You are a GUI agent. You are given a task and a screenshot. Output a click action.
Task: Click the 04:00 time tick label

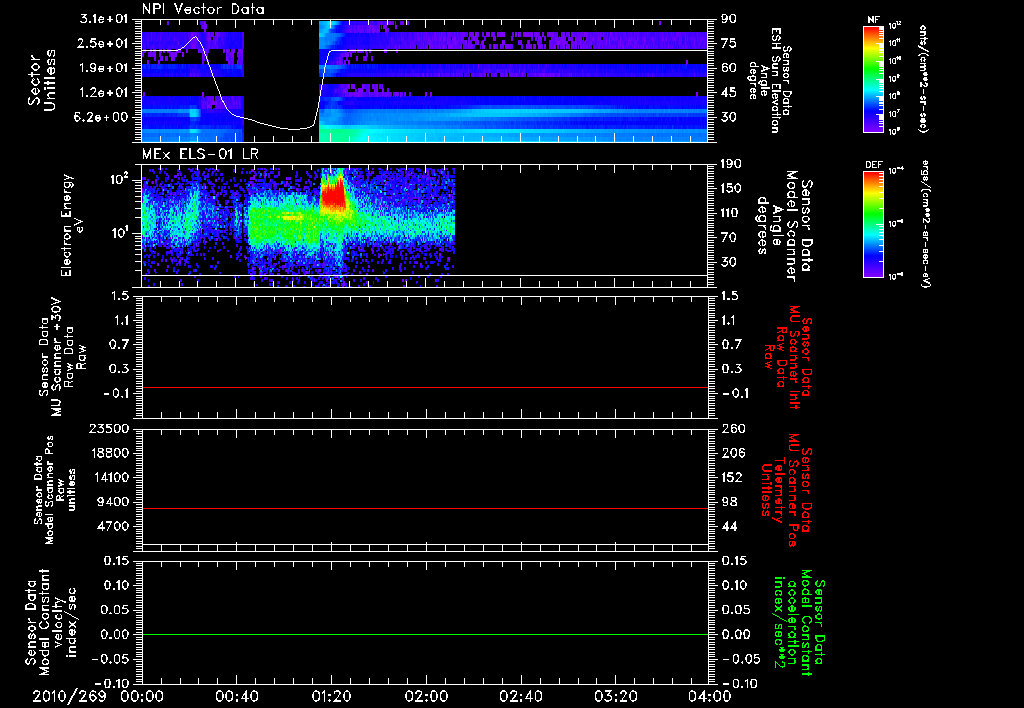[709, 696]
